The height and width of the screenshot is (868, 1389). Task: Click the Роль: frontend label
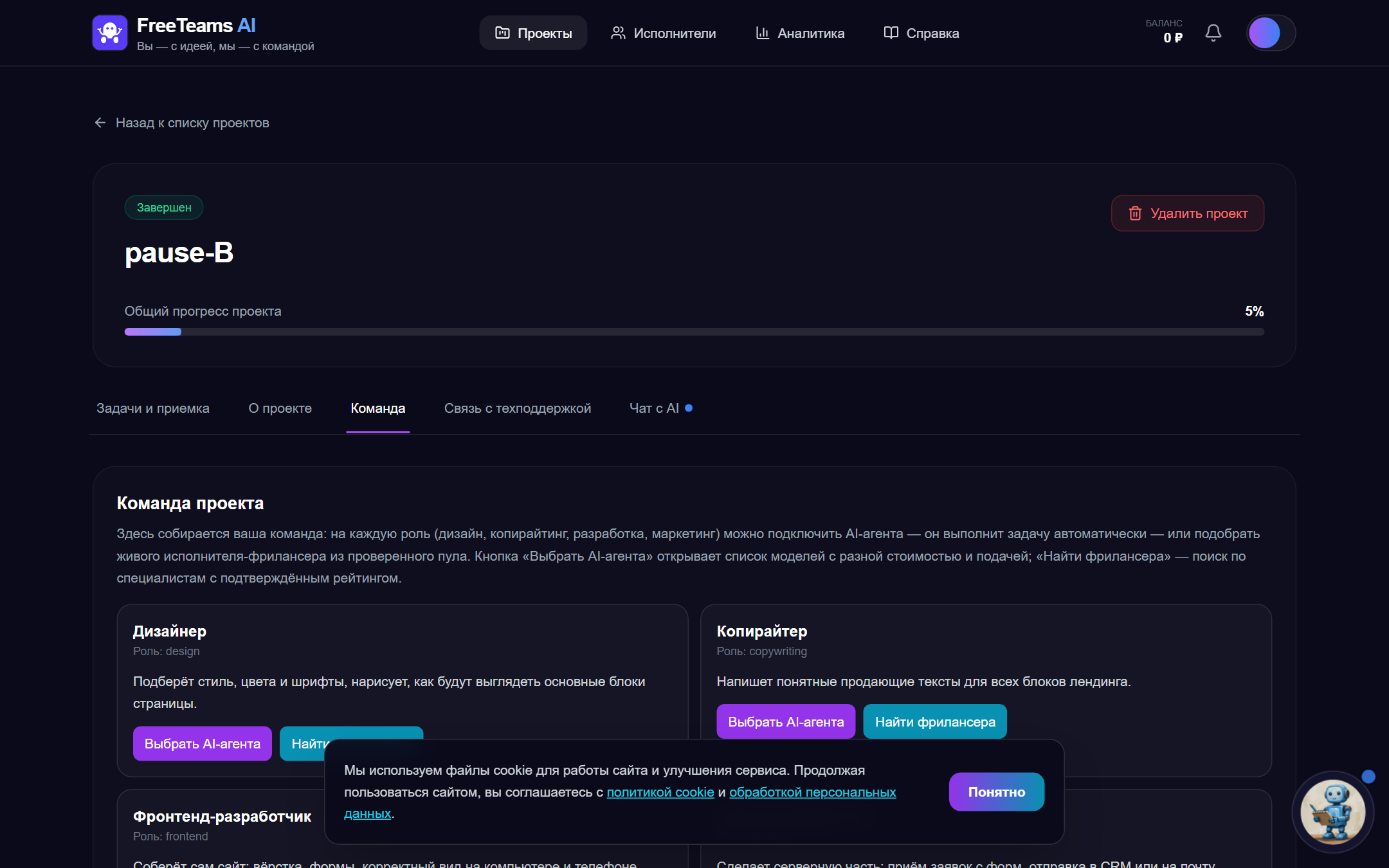pyautogui.click(x=170, y=836)
